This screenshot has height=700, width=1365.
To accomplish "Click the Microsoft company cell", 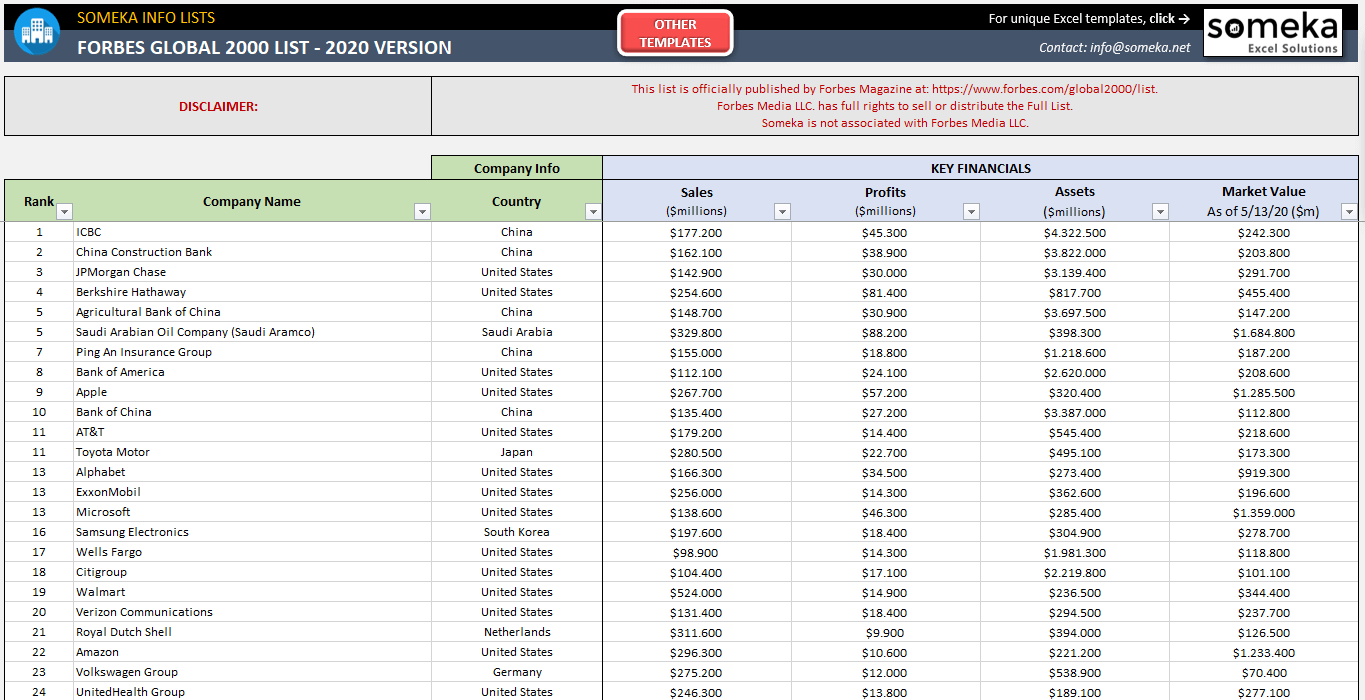I will [253, 512].
